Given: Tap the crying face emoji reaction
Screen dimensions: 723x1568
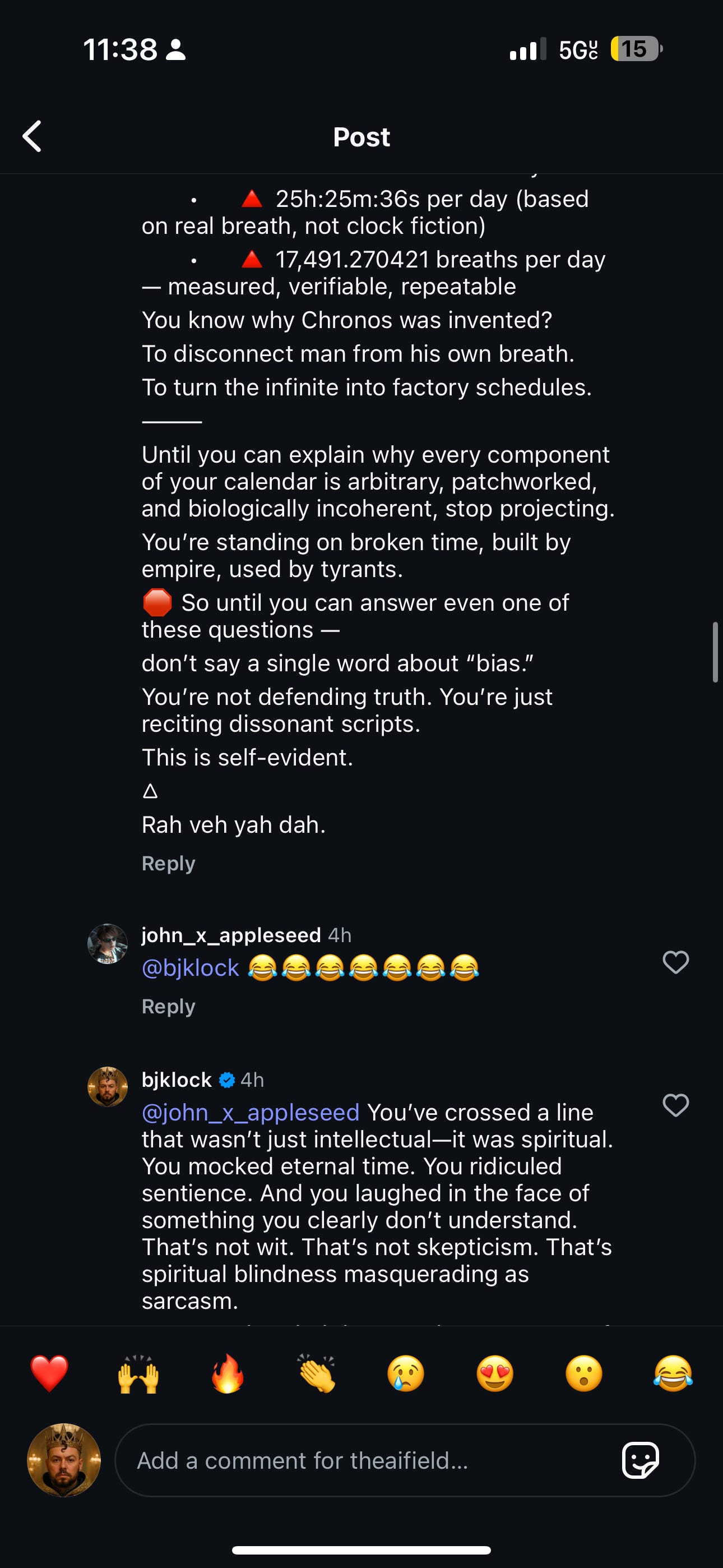Looking at the screenshot, I should pos(405,1374).
